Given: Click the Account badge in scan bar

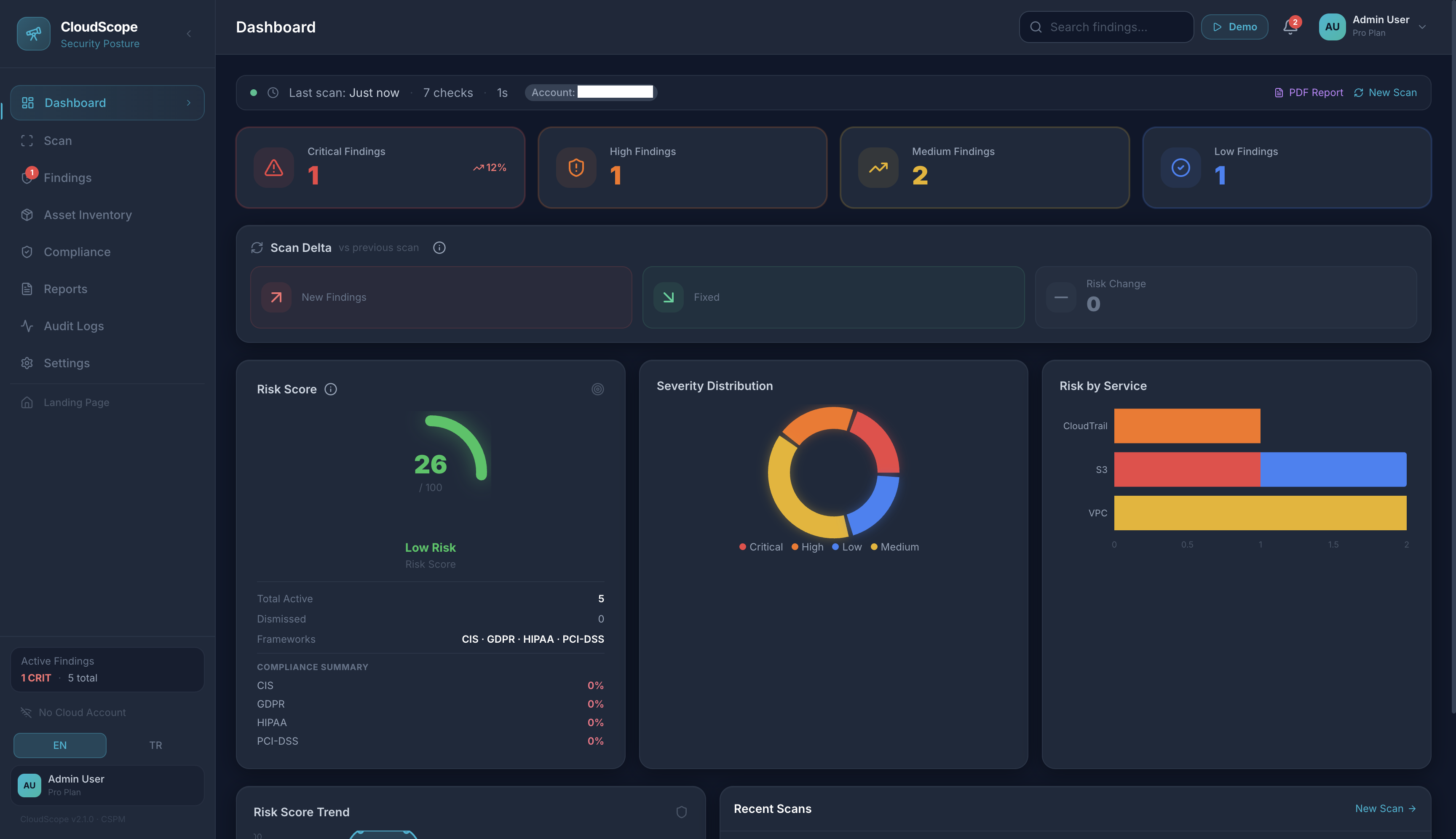Looking at the screenshot, I should tap(591, 92).
